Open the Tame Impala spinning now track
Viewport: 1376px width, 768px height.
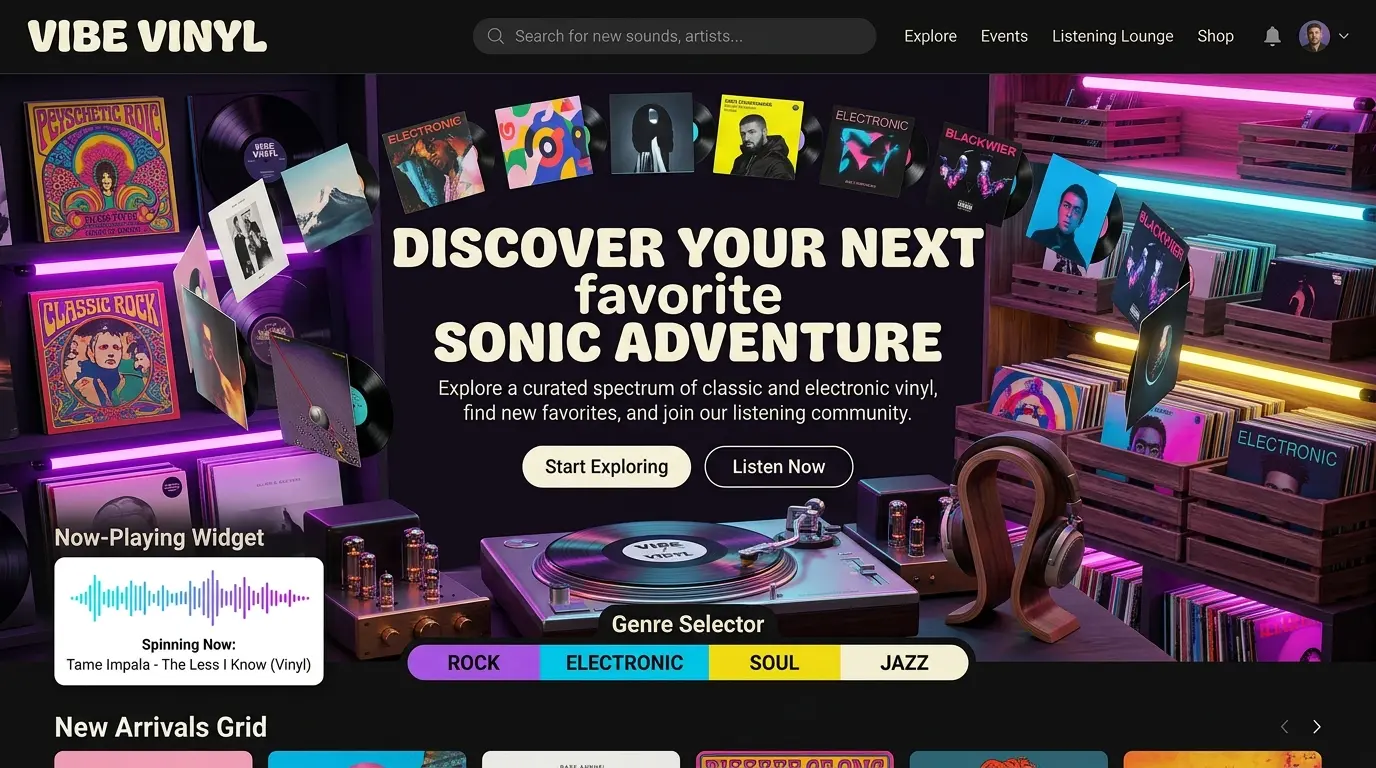point(189,664)
